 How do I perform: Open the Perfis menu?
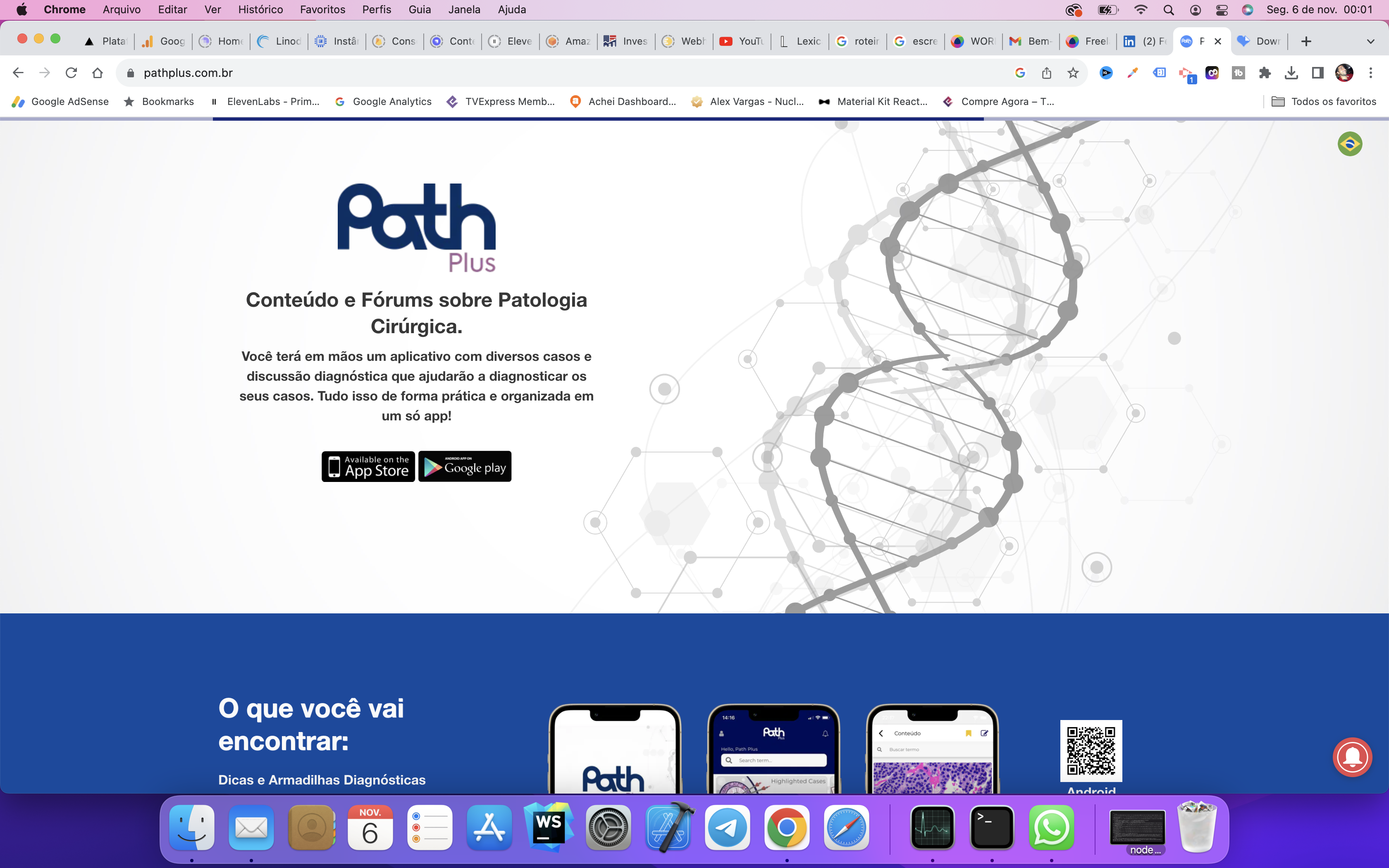click(377, 9)
